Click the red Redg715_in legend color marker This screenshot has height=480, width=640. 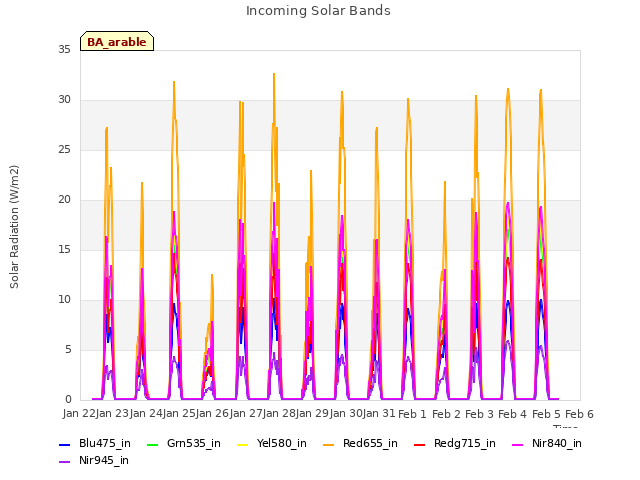[420, 444]
